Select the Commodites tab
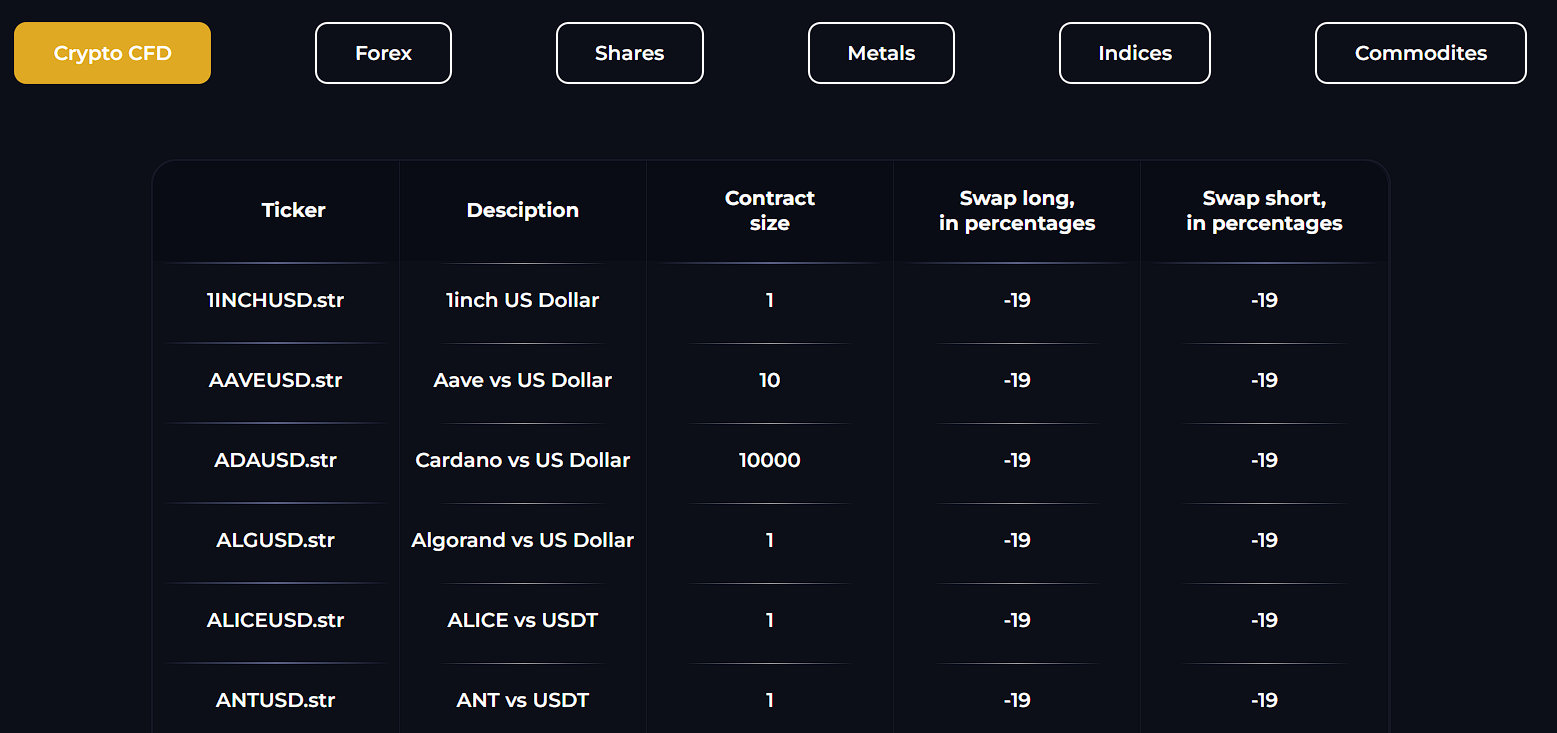This screenshot has width=1557, height=733. click(1421, 53)
